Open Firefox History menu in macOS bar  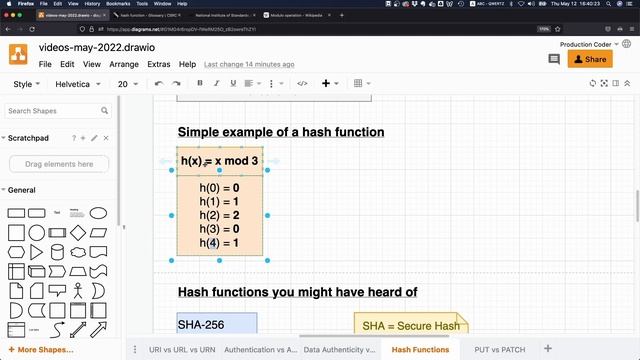tap(92, 4)
